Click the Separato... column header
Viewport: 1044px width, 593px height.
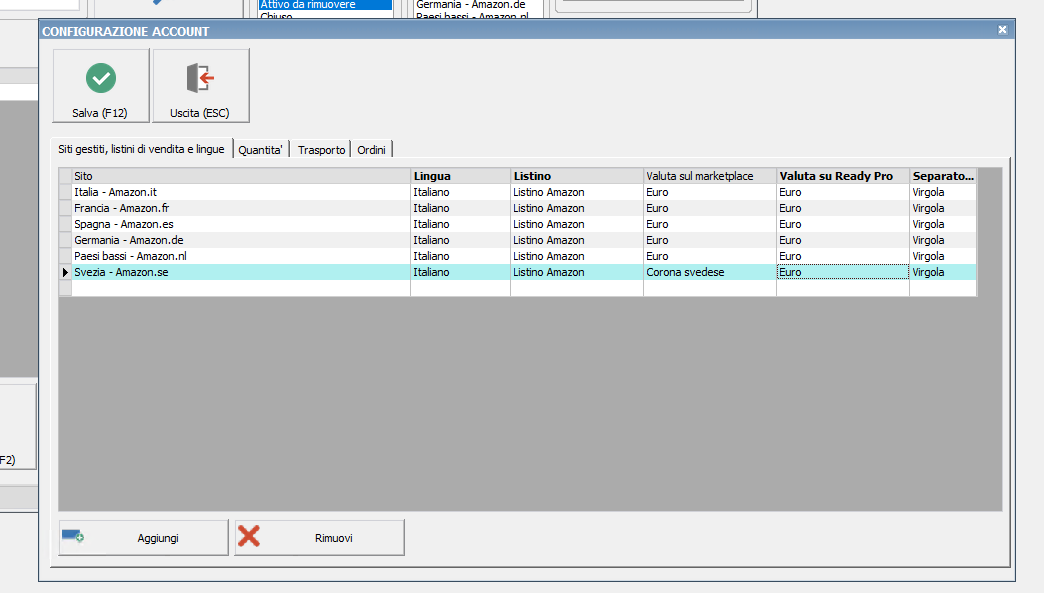(943, 176)
